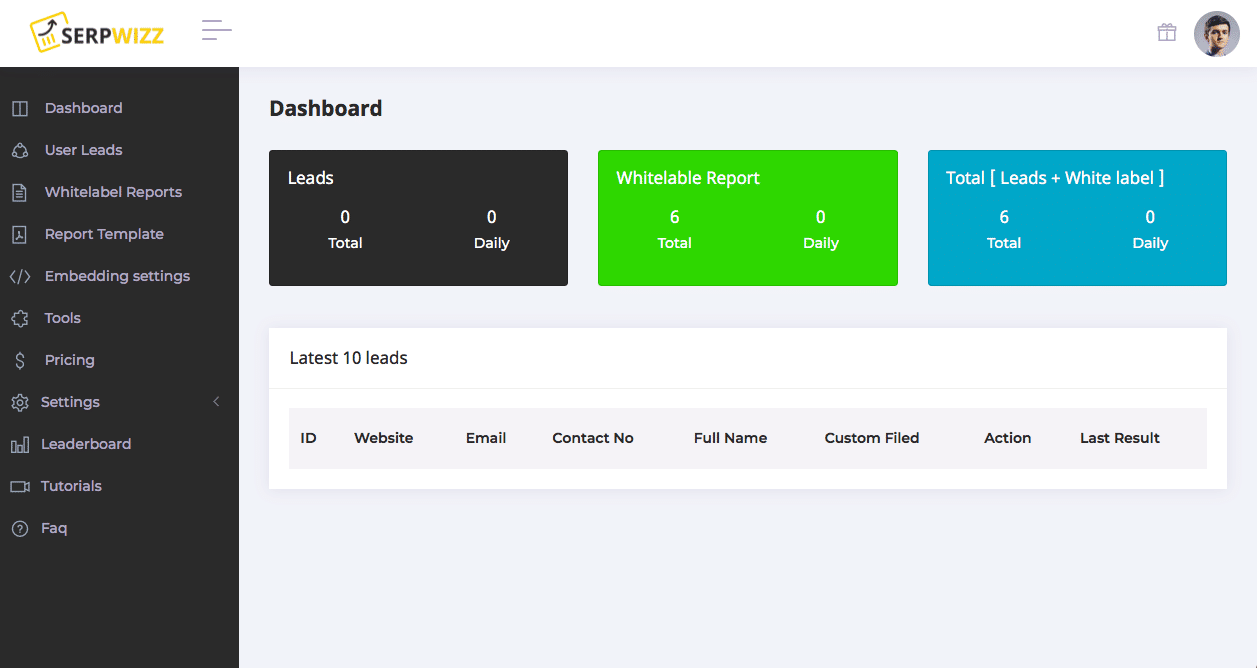Open Embedding settings page
Viewport: 1257px width, 668px height.
tap(117, 276)
